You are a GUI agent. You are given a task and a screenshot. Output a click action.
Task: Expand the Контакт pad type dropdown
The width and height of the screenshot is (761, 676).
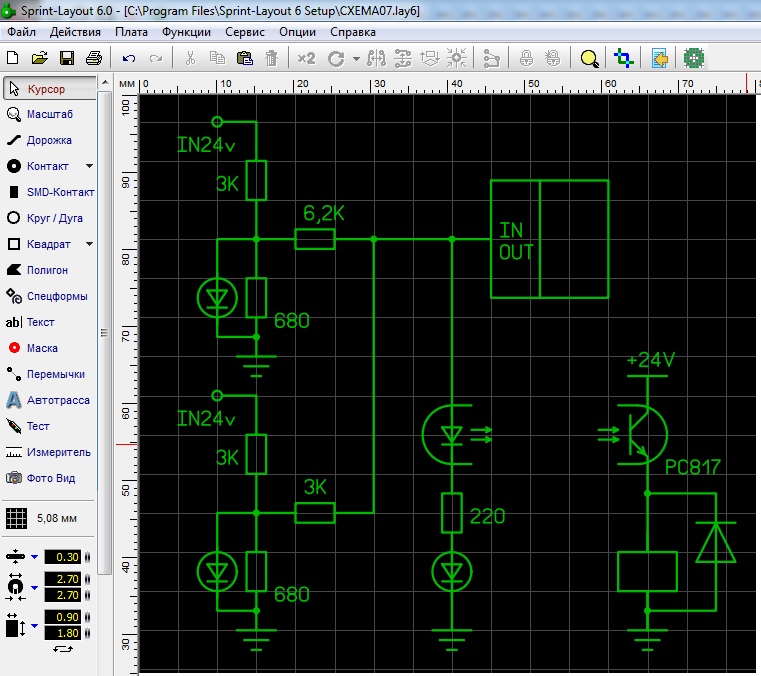[x=89, y=166]
